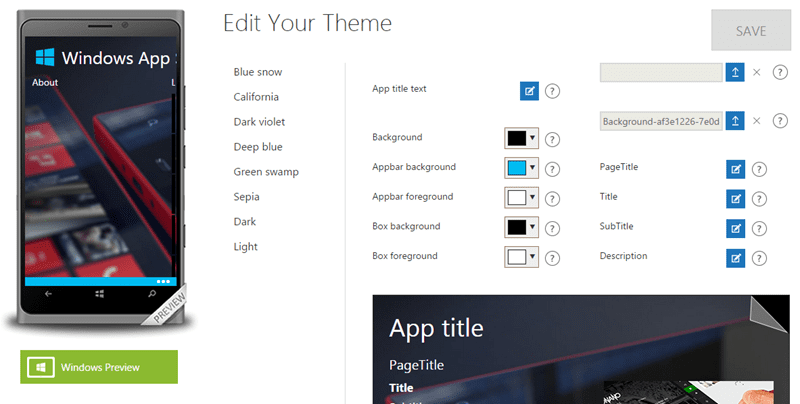Upload a new Background image file
Viewport: 800px width, 404px height.
735,121
